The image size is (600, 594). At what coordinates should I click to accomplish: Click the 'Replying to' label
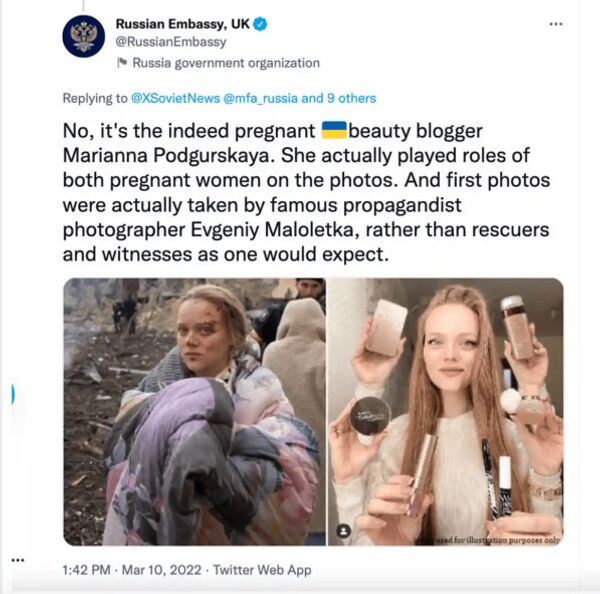[95, 98]
